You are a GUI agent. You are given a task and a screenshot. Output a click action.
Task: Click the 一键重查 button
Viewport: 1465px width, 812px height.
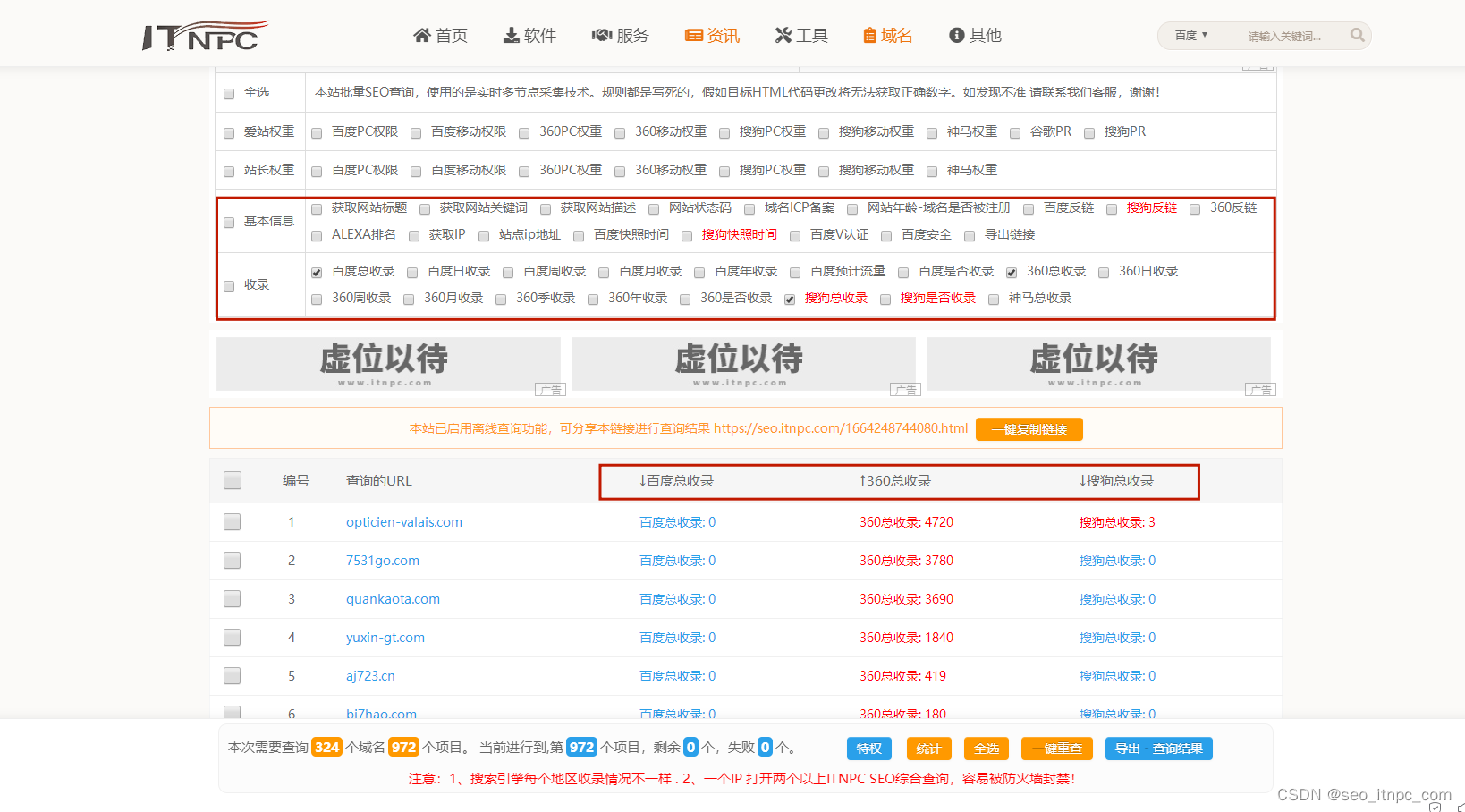pyautogui.click(x=1057, y=749)
